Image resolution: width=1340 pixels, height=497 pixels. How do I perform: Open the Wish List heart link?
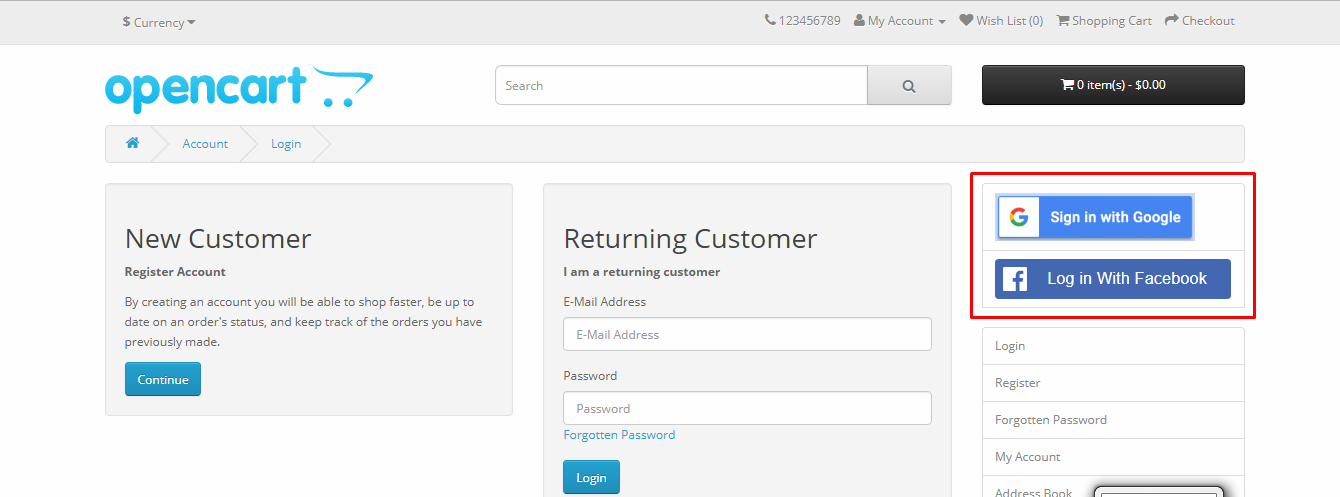[x=1001, y=20]
